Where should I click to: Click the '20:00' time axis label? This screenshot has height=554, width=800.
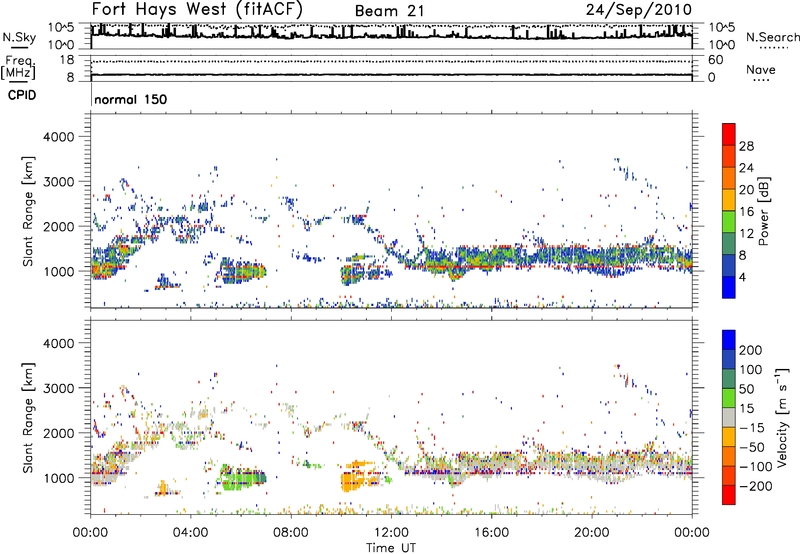coord(592,533)
